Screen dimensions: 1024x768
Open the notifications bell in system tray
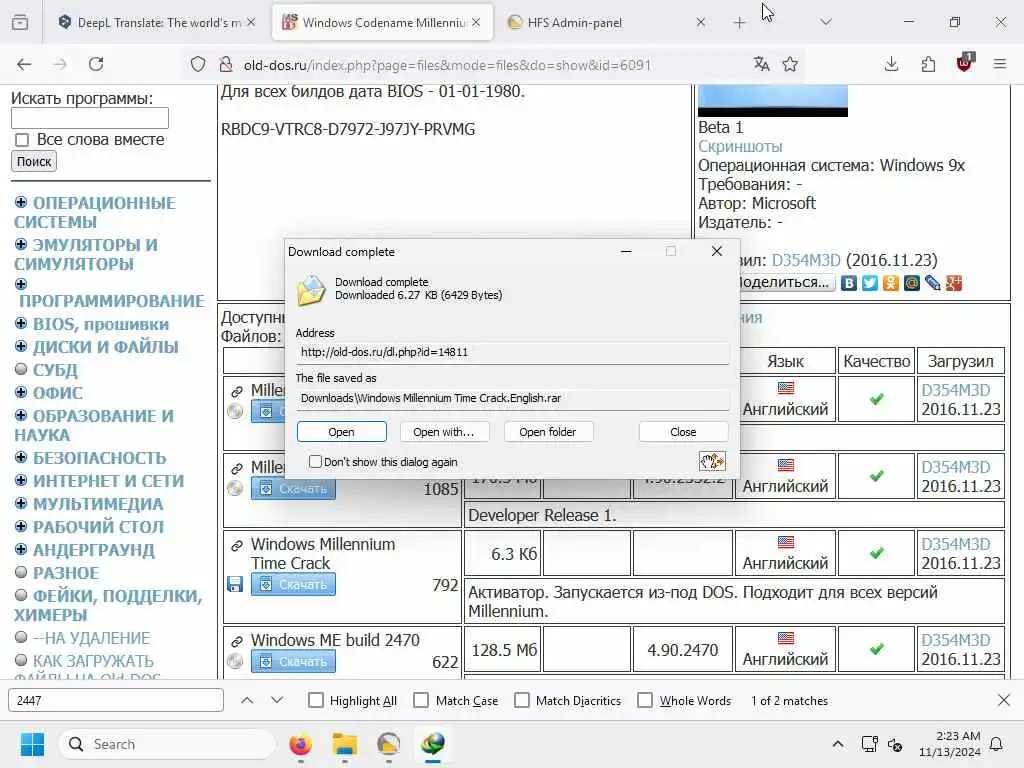[x=997, y=744]
